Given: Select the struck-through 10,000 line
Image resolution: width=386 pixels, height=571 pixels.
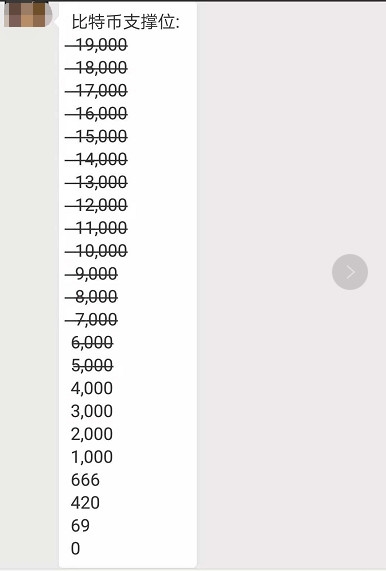Looking at the screenshot, I should click(x=96, y=251).
